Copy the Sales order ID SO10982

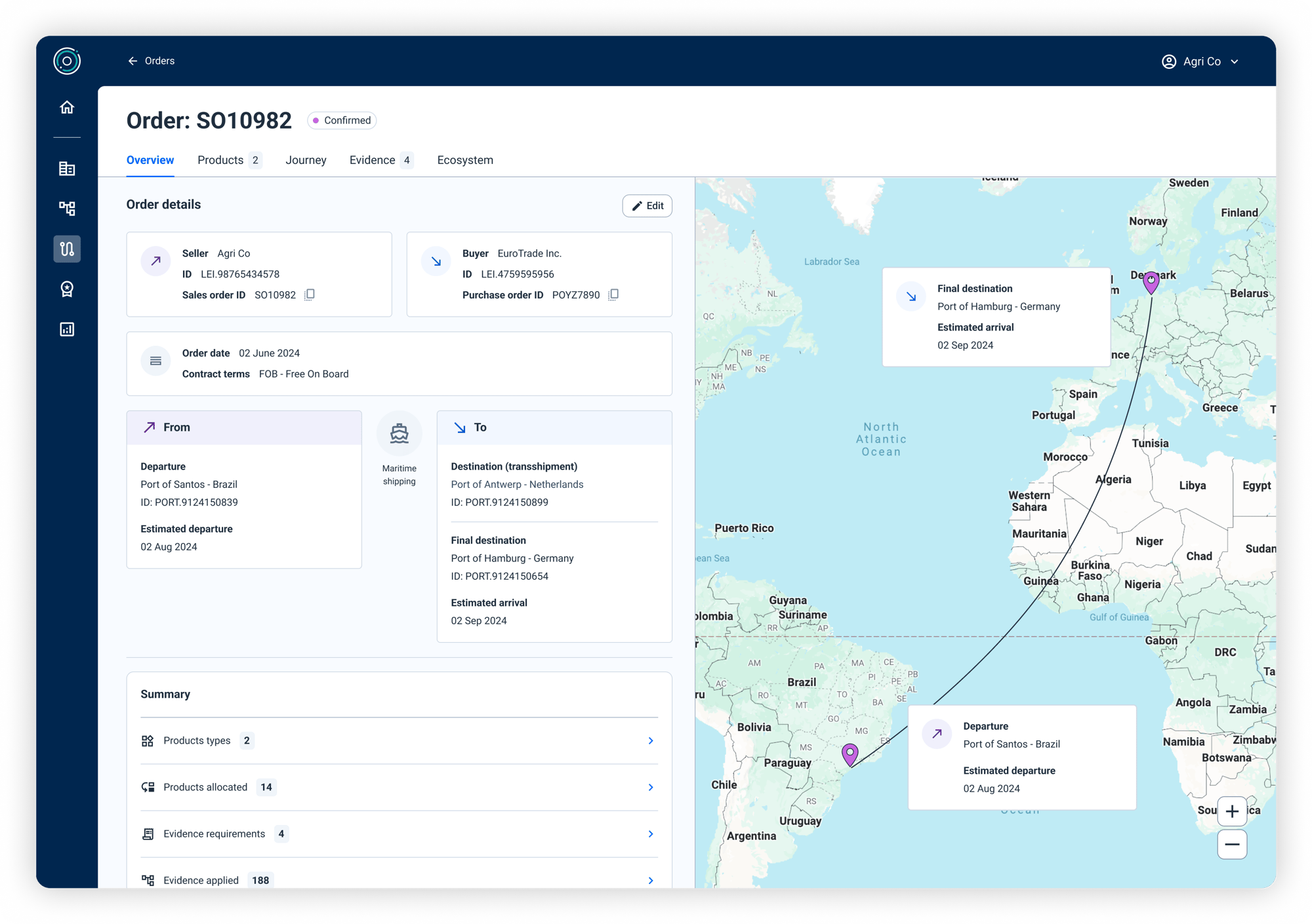[310, 295]
